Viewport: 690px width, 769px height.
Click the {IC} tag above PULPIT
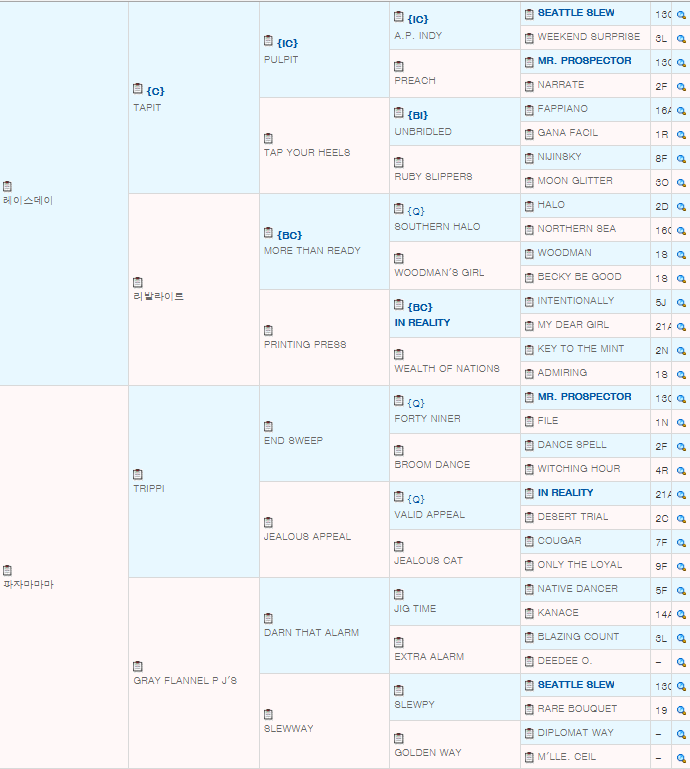click(287, 43)
